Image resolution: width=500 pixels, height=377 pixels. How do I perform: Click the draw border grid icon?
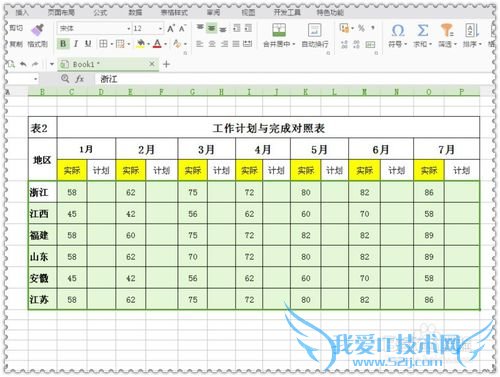tap(120, 44)
